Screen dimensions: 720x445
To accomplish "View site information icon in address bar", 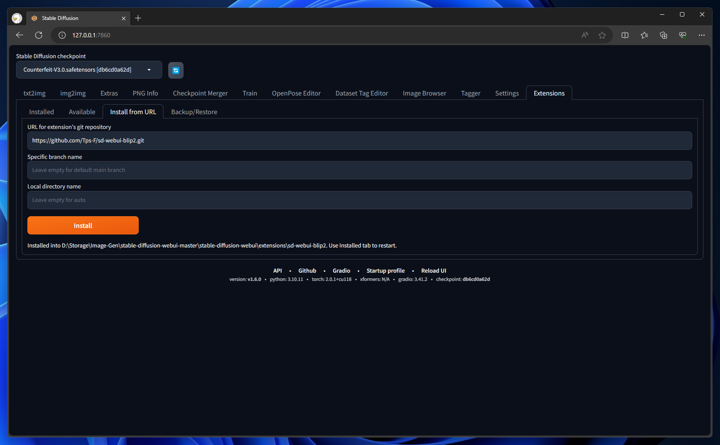I will coord(62,35).
